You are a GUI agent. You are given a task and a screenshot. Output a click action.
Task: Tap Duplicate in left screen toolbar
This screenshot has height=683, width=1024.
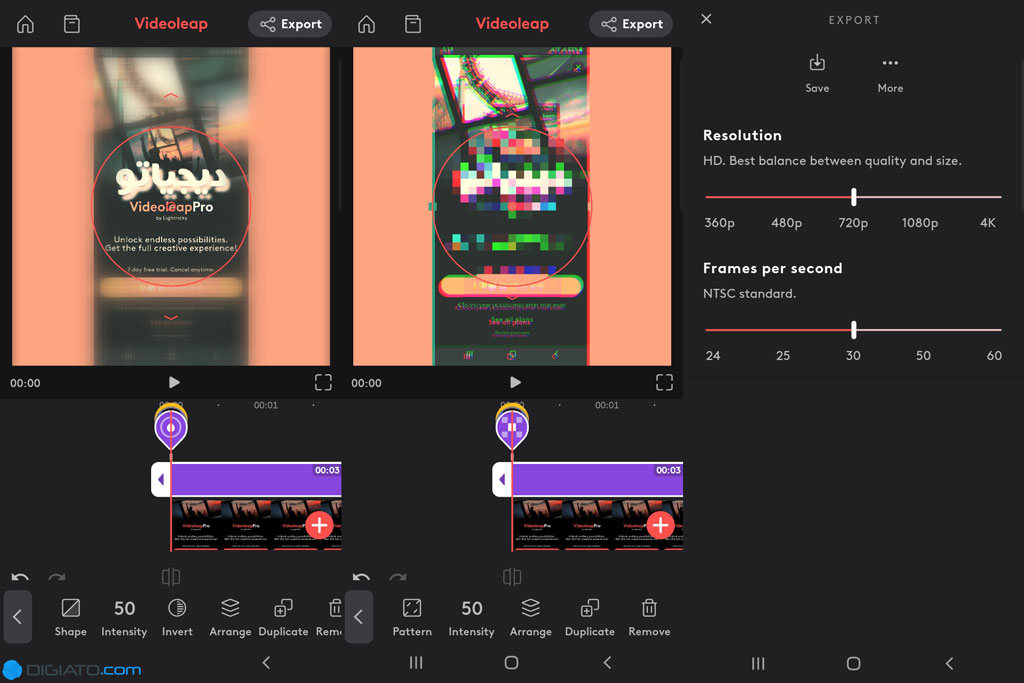[283, 618]
